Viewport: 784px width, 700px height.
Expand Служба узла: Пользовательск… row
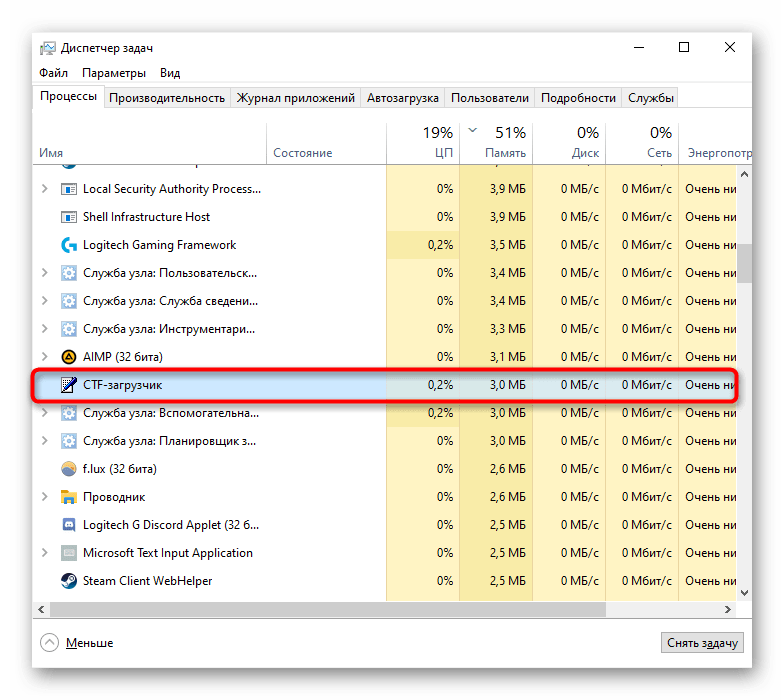tap(44, 273)
